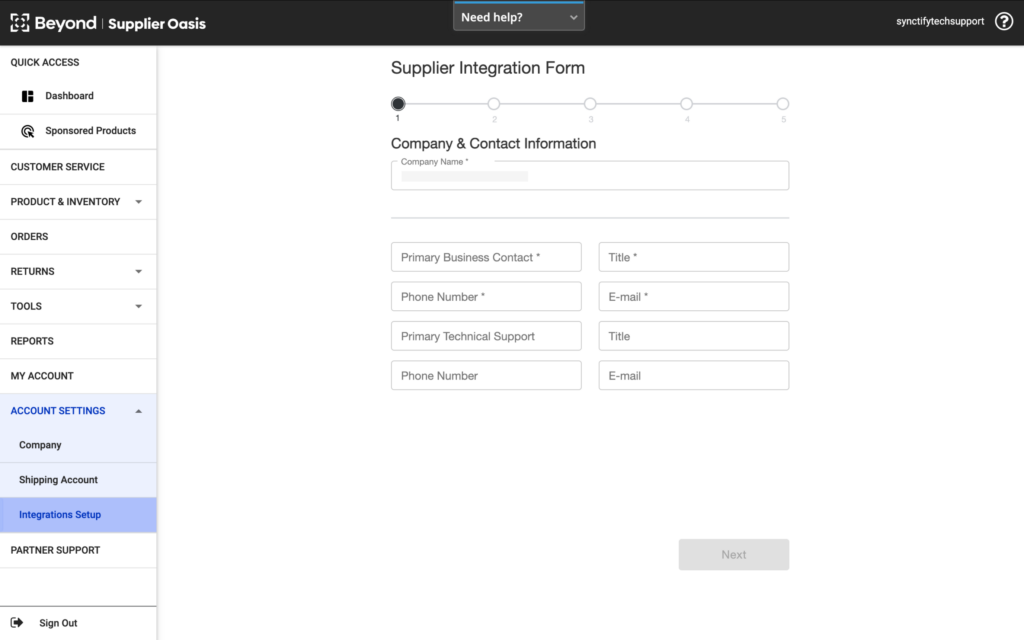Focus the Company Name field

(x=590, y=176)
